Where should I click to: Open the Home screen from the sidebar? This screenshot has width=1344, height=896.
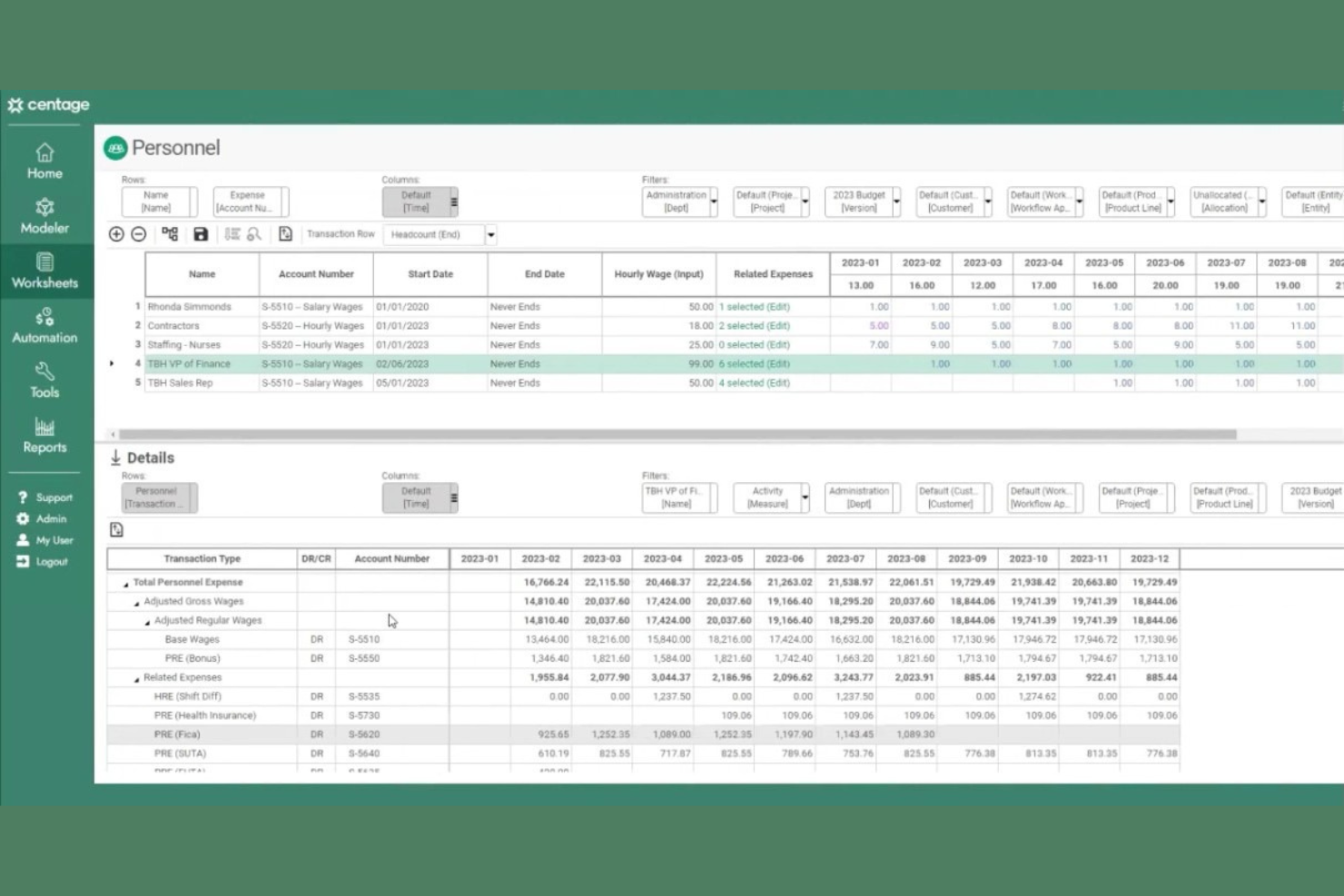(x=44, y=161)
